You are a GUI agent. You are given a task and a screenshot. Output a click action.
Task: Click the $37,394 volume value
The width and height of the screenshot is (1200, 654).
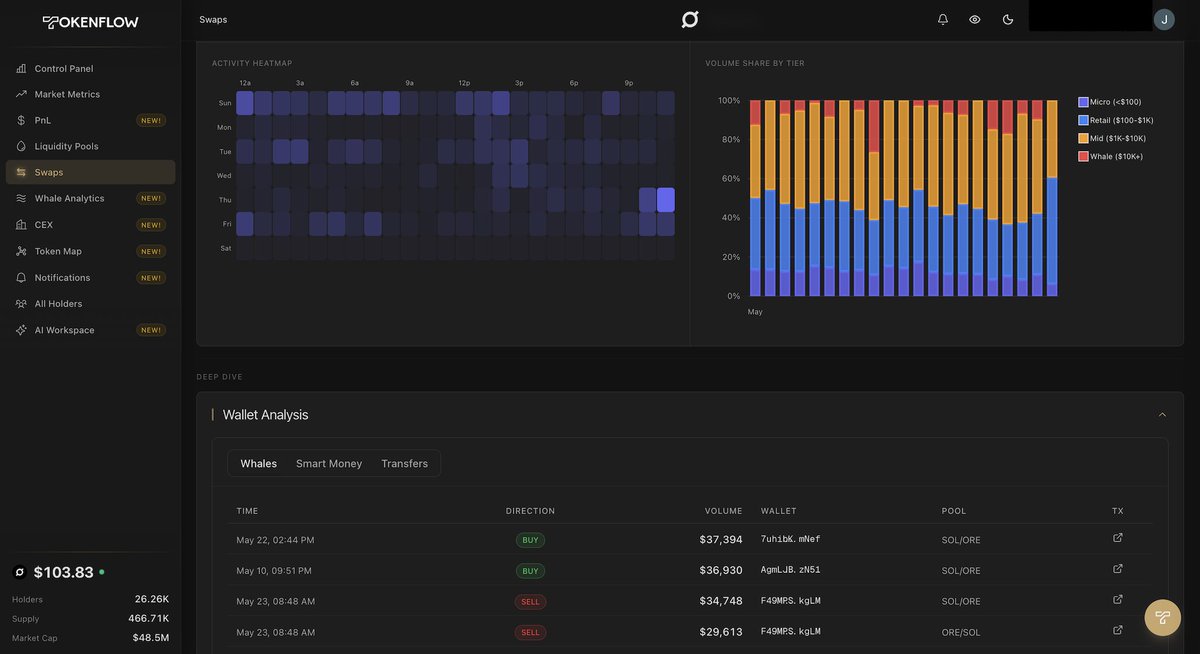click(x=721, y=539)
